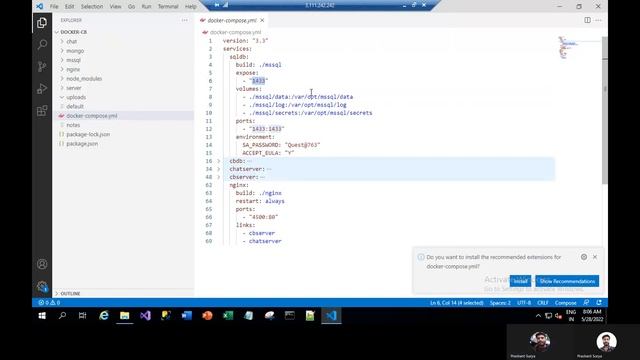Open the Search view in activity bar
Screen dimensions: 640x360
[42, 44]
